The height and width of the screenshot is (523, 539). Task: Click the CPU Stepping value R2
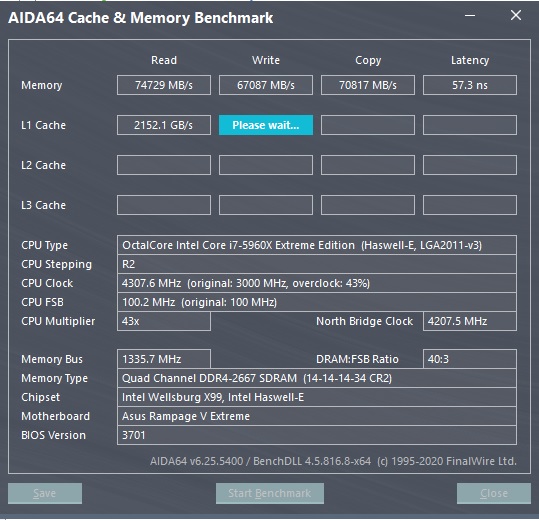pyautogui.click(x=317, y=264)
